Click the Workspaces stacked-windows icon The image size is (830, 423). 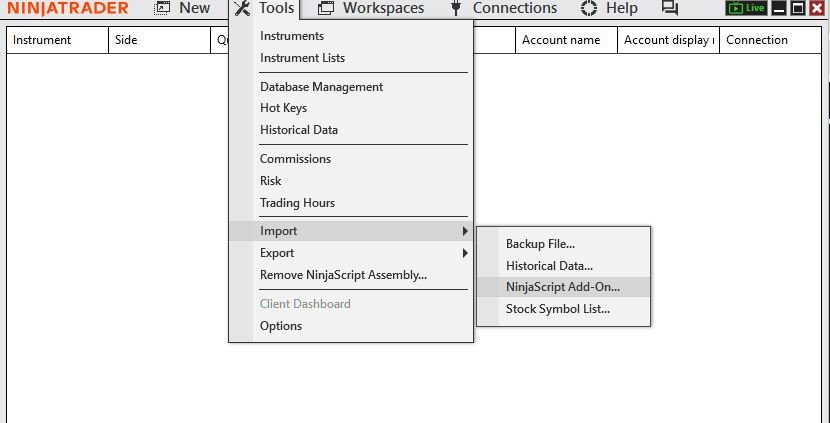326,8
